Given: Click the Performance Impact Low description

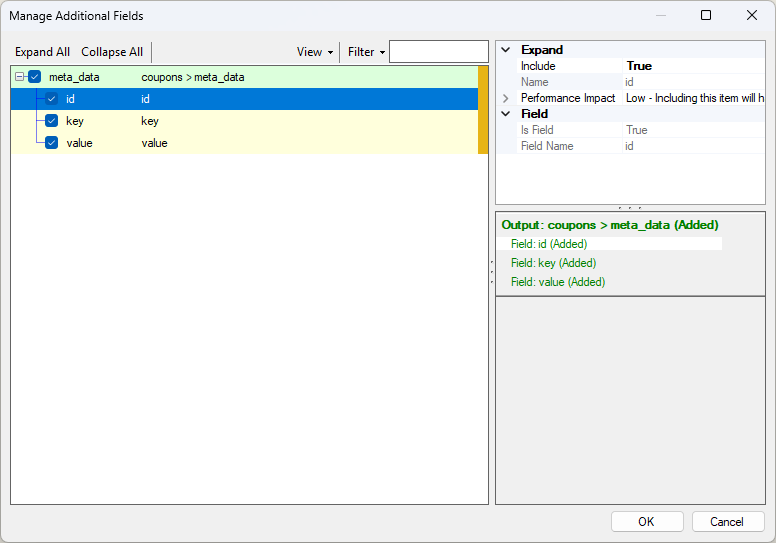Looking at the screenshot, I should pos(695,98).
